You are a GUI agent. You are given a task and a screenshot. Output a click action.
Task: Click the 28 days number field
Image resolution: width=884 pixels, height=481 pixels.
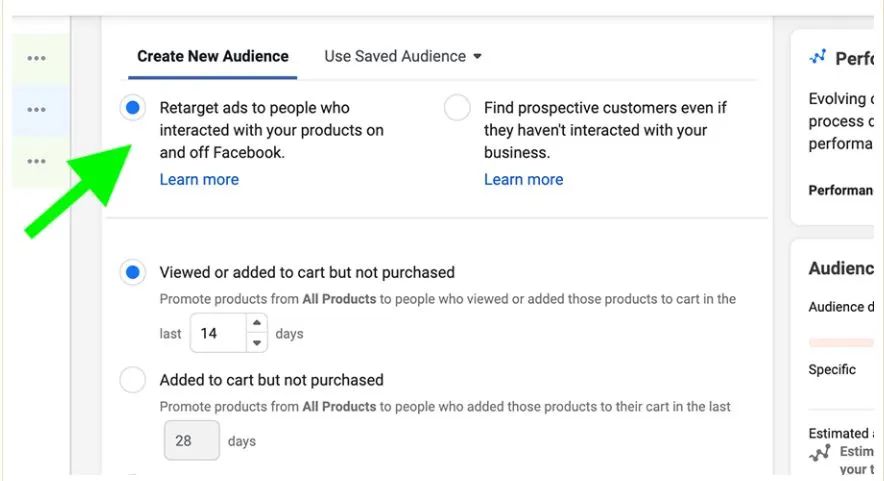click(192, 440)
